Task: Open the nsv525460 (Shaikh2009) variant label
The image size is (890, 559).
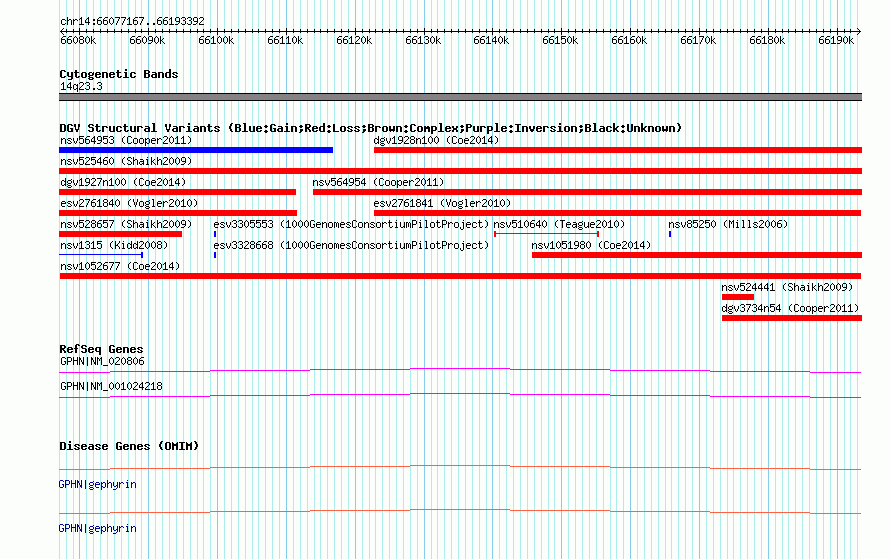Action: click(x=126, y=161)
